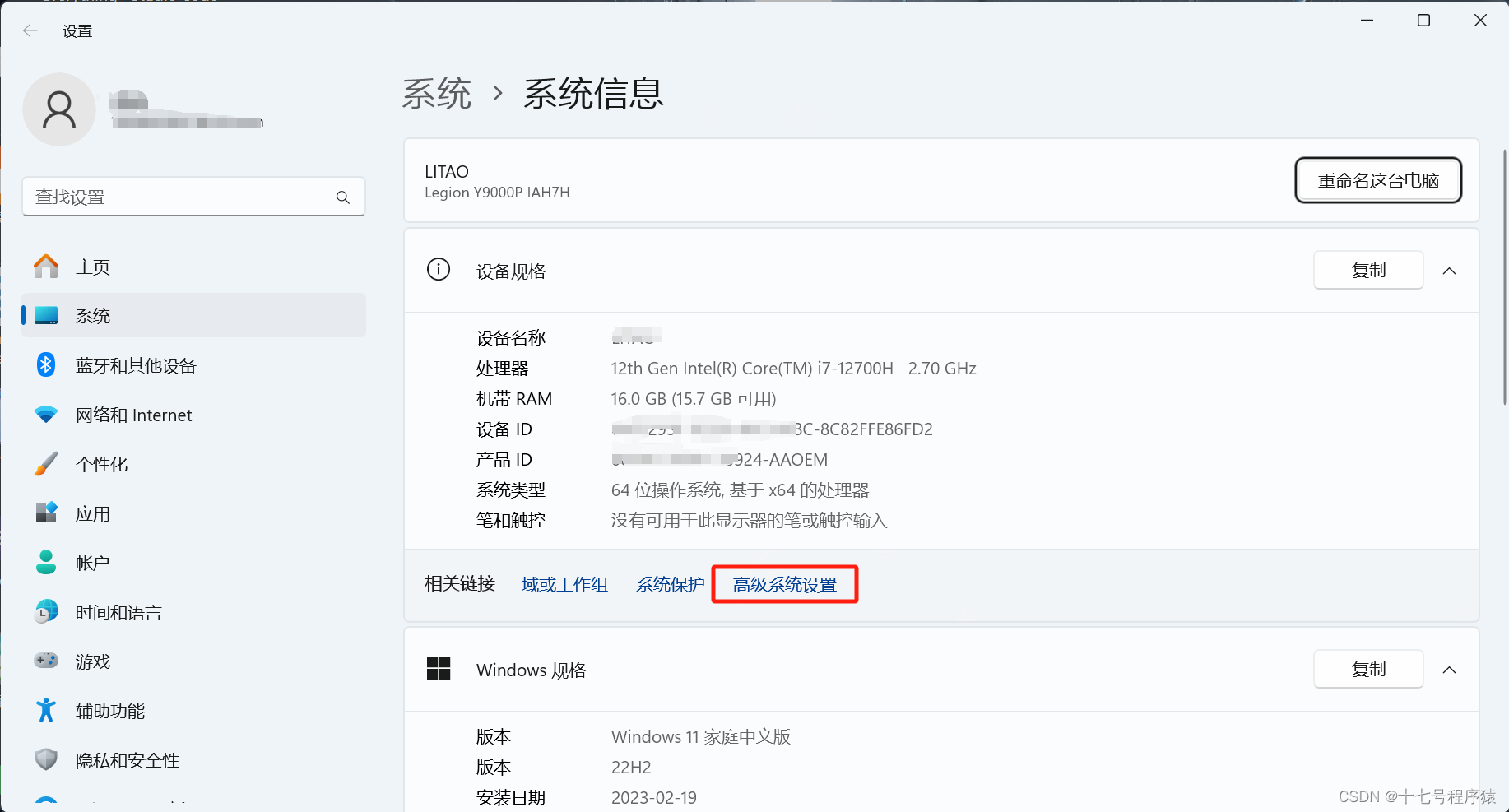Copy Windows specifications with 复制 button
1509x812 pixels.
point(1368,669)
